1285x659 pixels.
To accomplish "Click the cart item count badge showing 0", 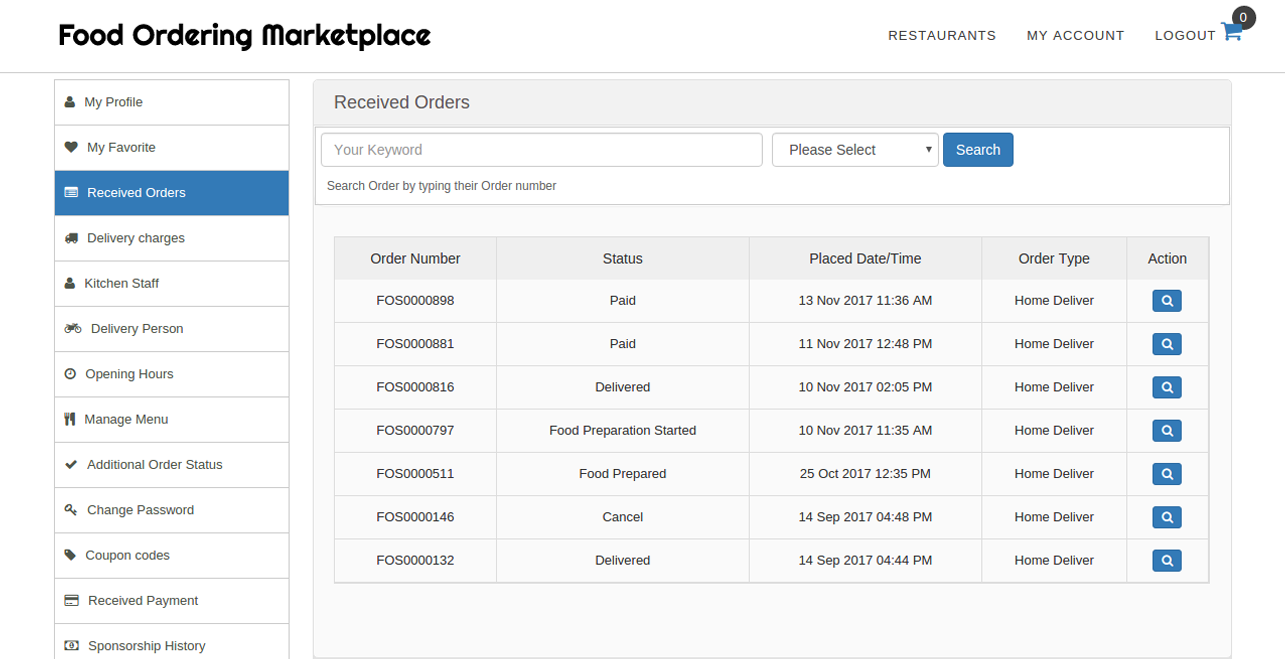I will 1242,17.
